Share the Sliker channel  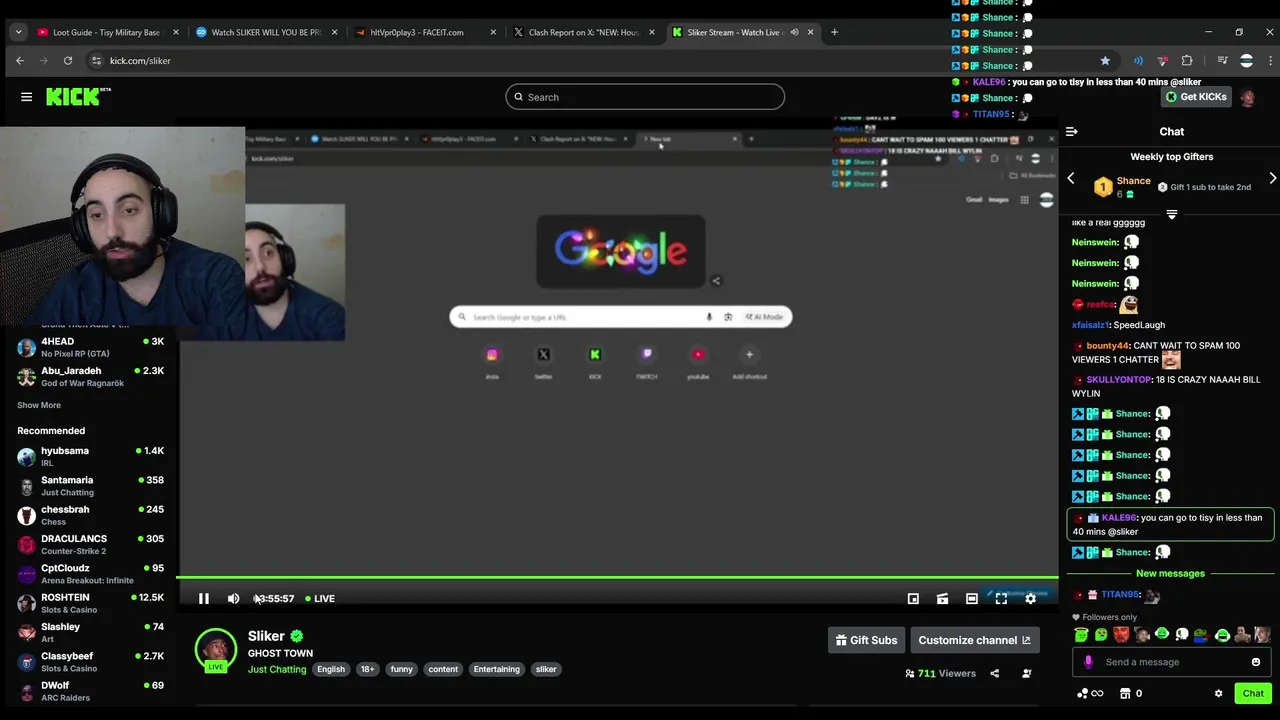click(994, 673)
